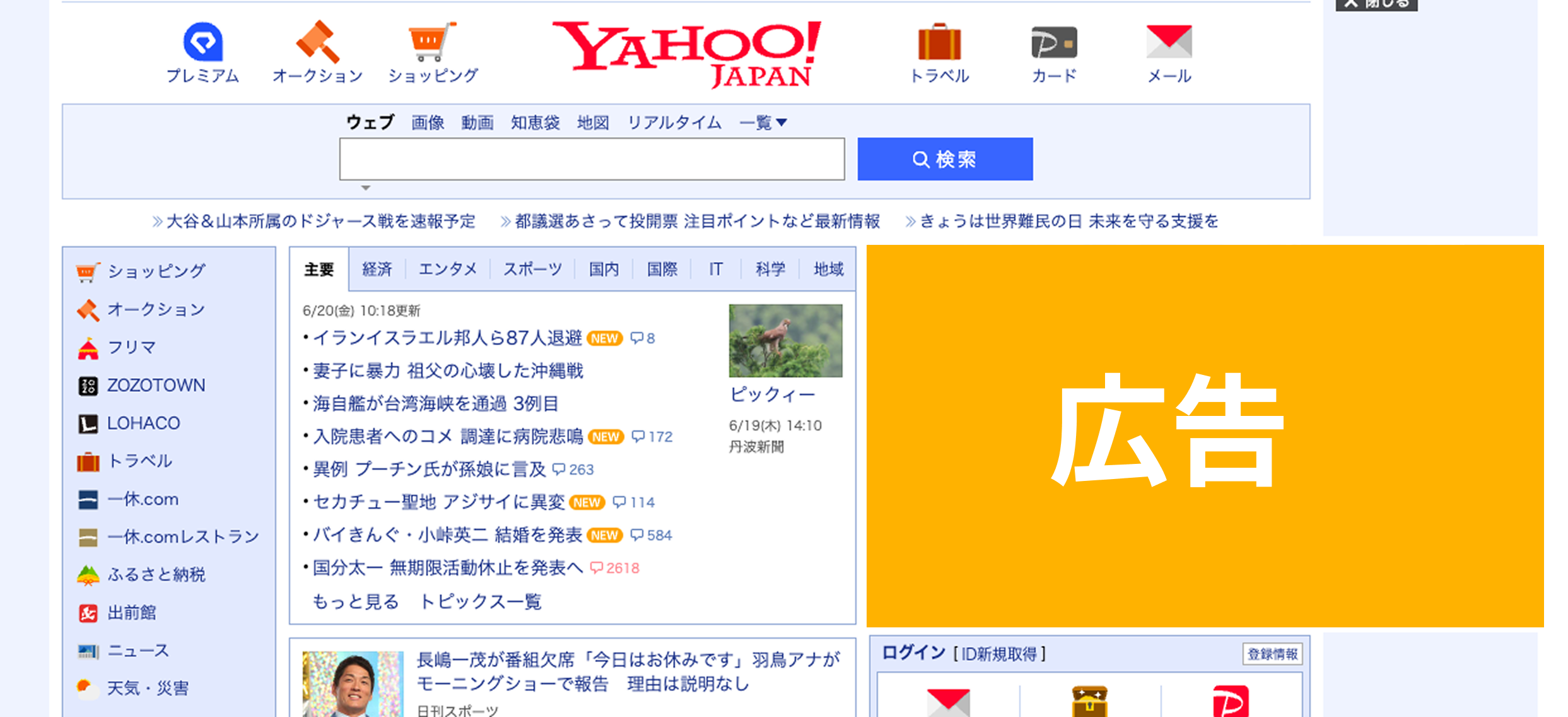This screenshot has width=1568, height=717.
Task: Click the search text input field
Action: (592, 159)
